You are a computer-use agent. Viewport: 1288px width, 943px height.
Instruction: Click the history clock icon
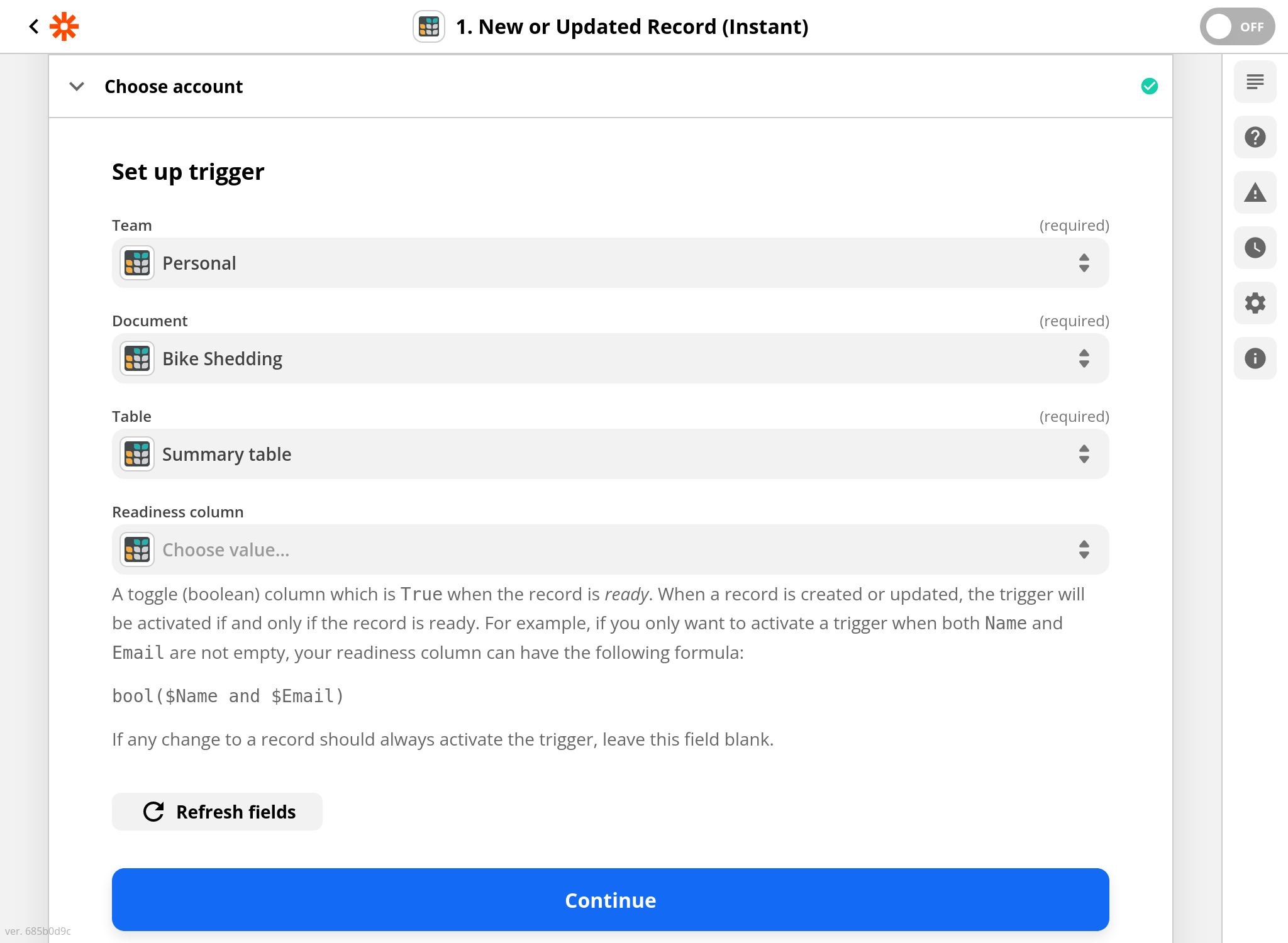click(1253, 247)
